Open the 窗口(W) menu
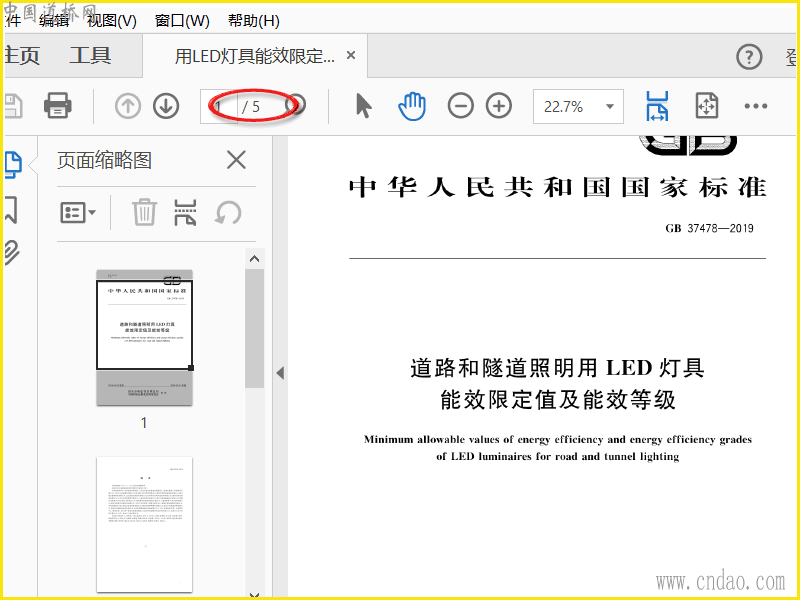Viewport: 800px width, 600px height. click(182, 21)
